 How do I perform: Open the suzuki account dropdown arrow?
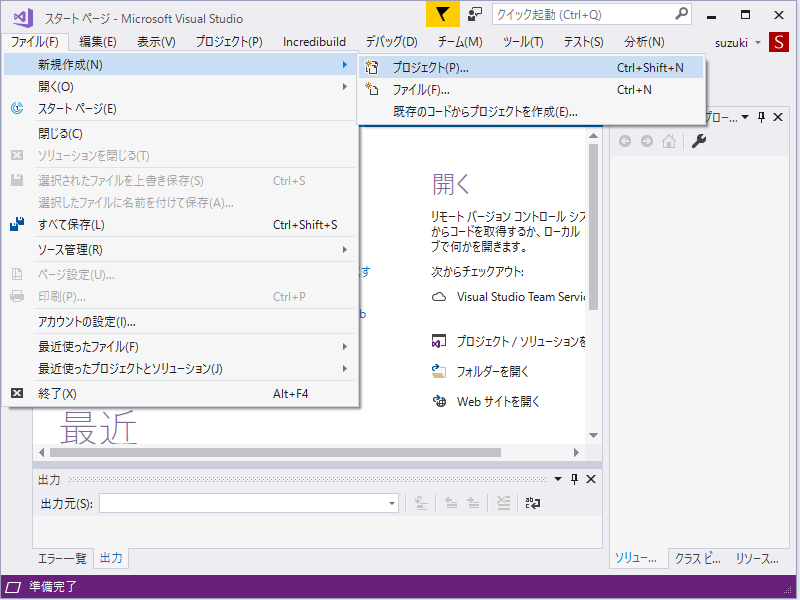pos(757,42)
